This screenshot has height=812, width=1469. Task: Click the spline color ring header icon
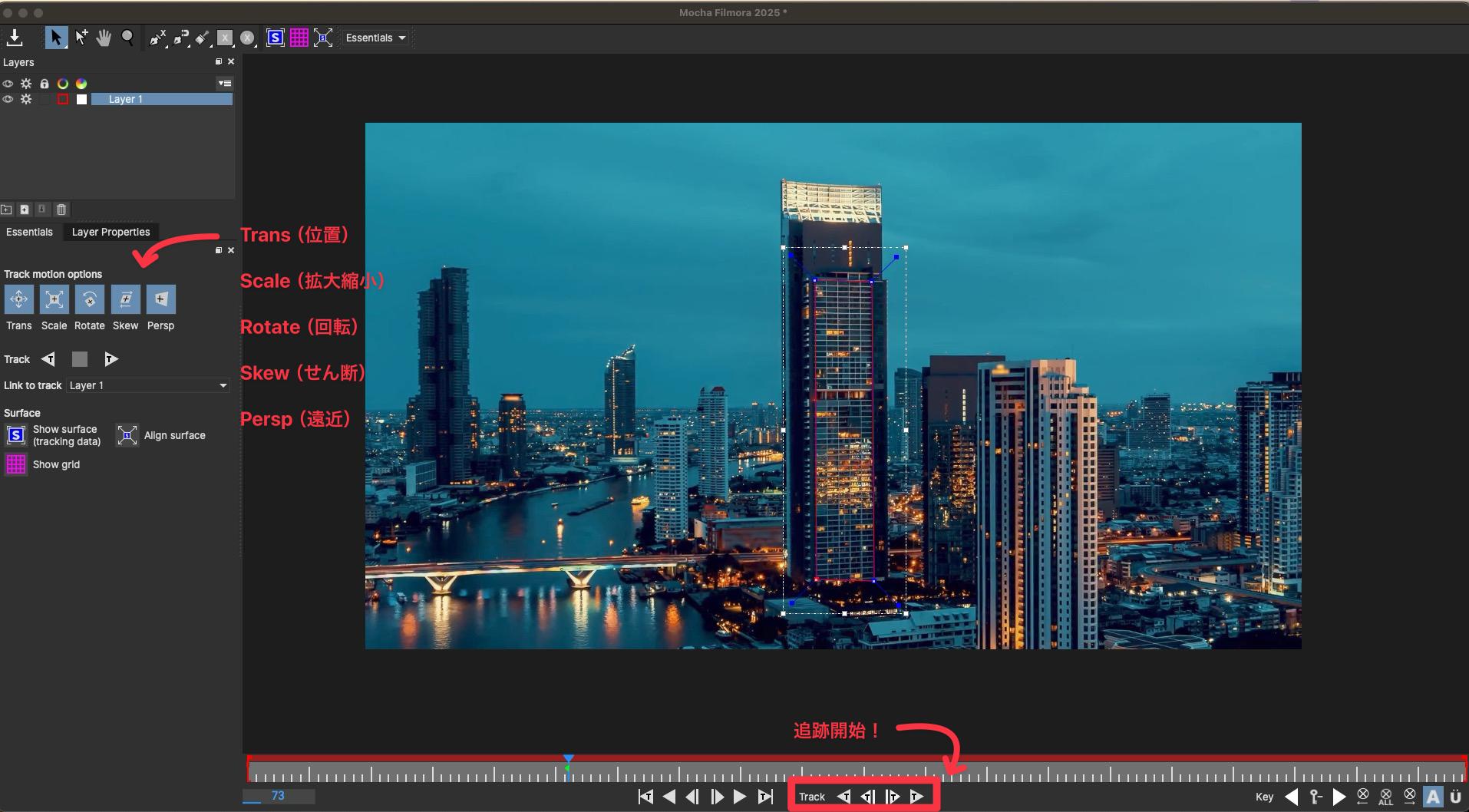[63, 84]
